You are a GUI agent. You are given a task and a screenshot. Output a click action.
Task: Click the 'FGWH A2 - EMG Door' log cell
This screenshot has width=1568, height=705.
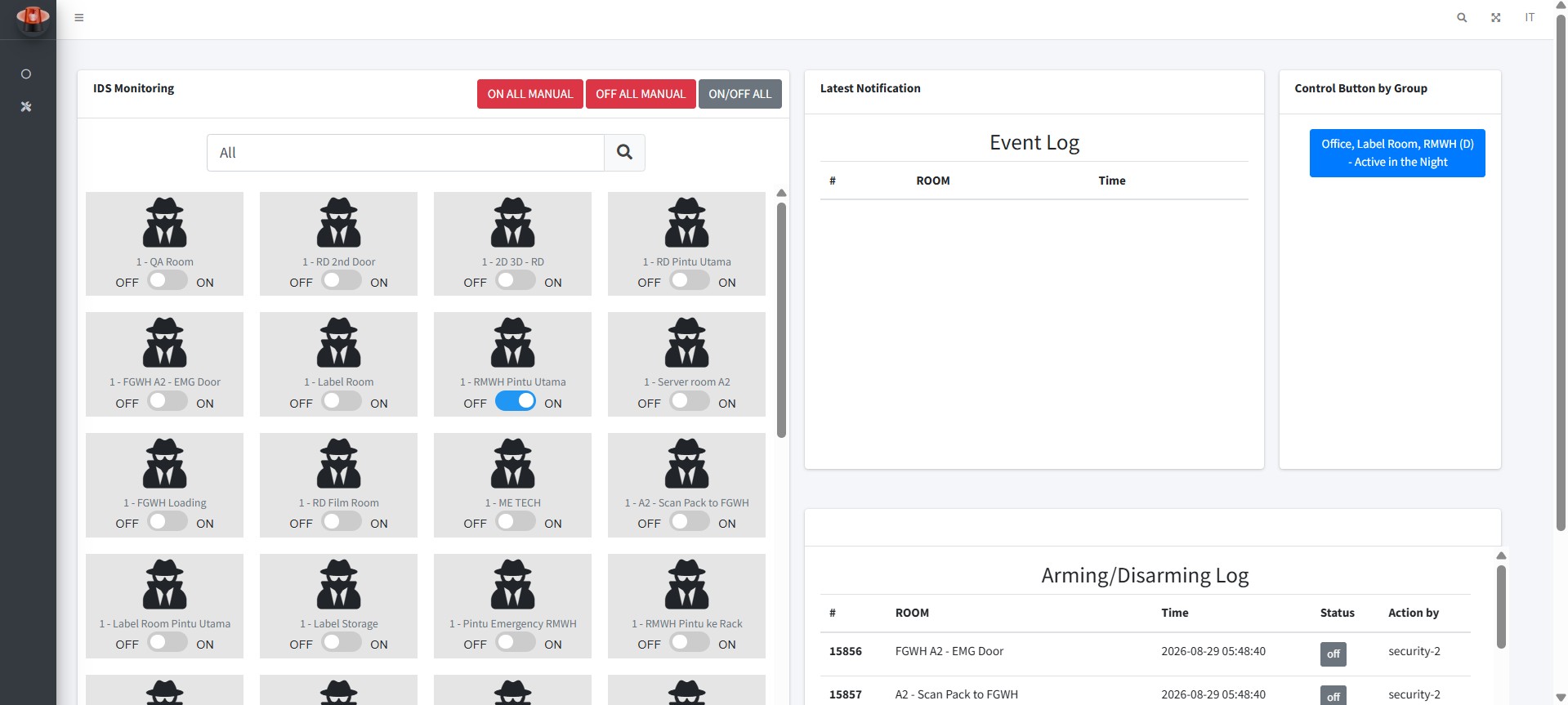coord(949,651)
